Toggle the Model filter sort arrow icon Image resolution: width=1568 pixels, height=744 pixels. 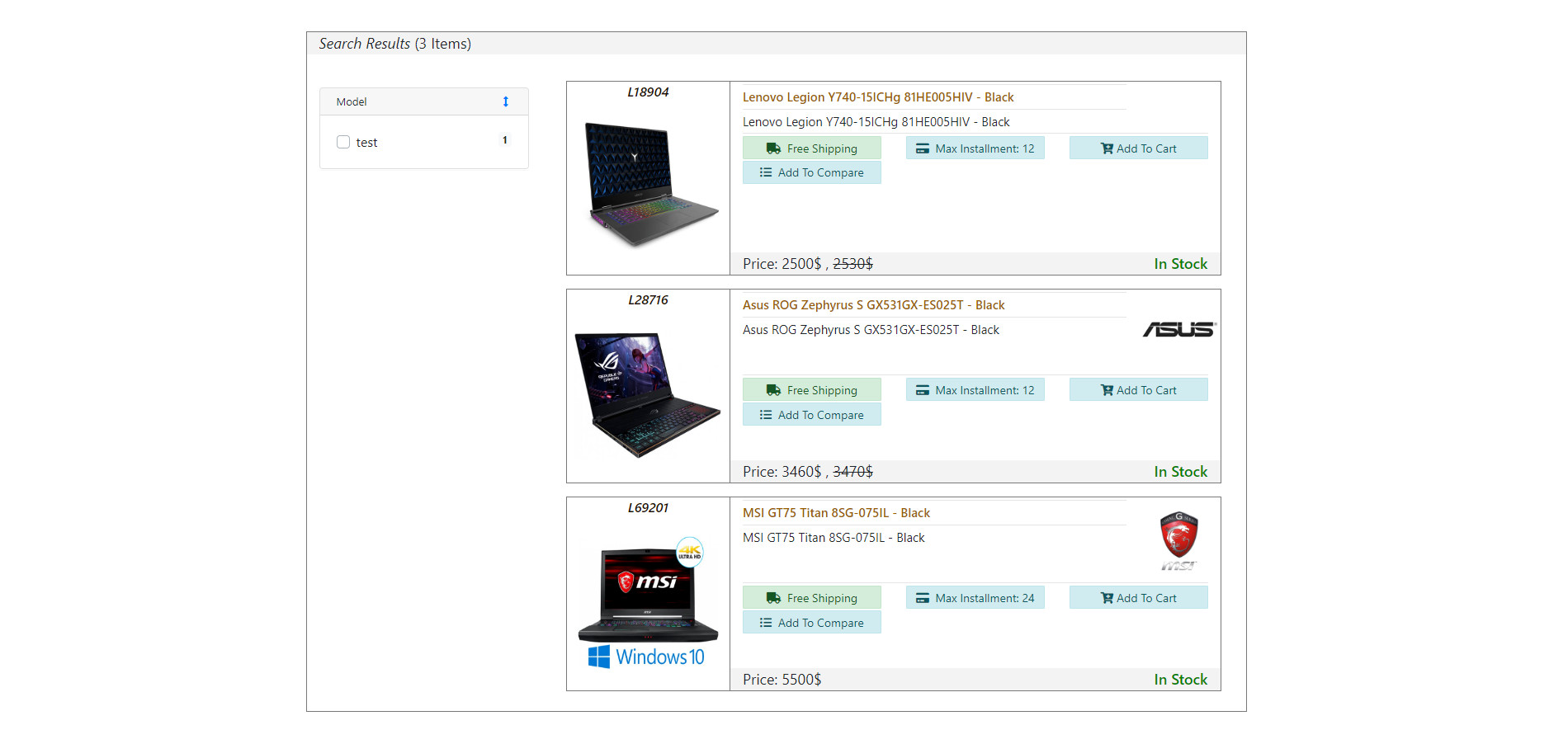coord(506,101)
